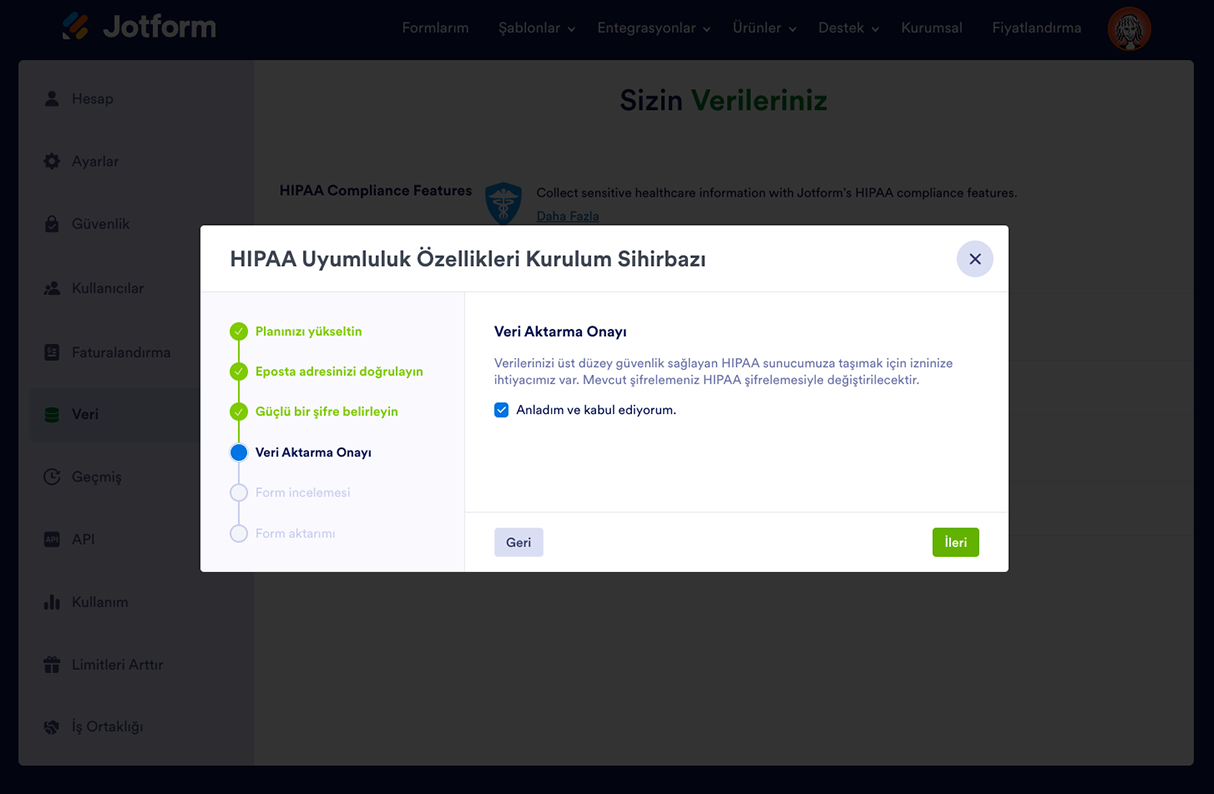Expand the Şablonlar dropdown menu
Screen dimensions: 1214x794
click(537, 28)
